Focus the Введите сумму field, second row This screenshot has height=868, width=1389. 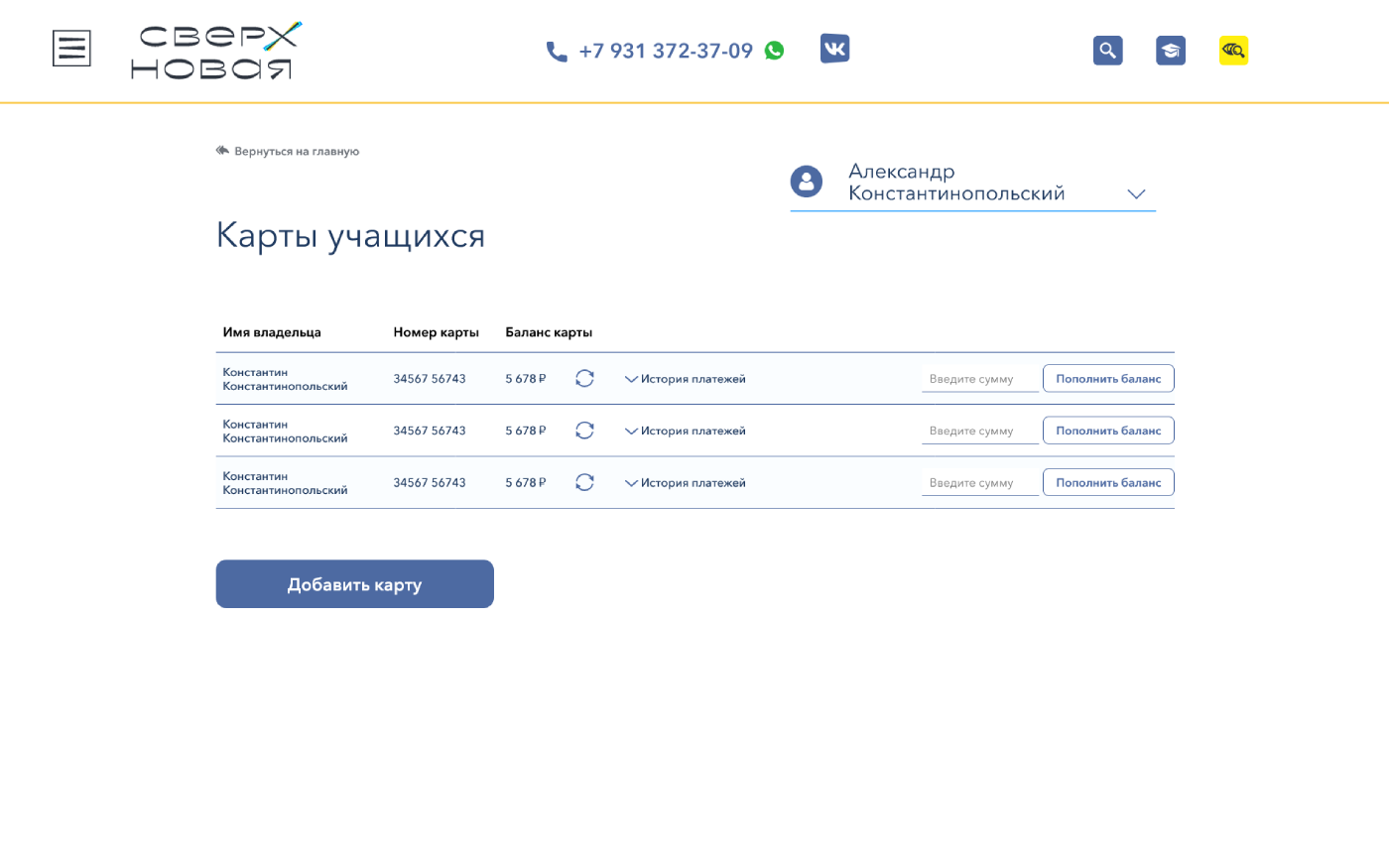pos(980,431)
